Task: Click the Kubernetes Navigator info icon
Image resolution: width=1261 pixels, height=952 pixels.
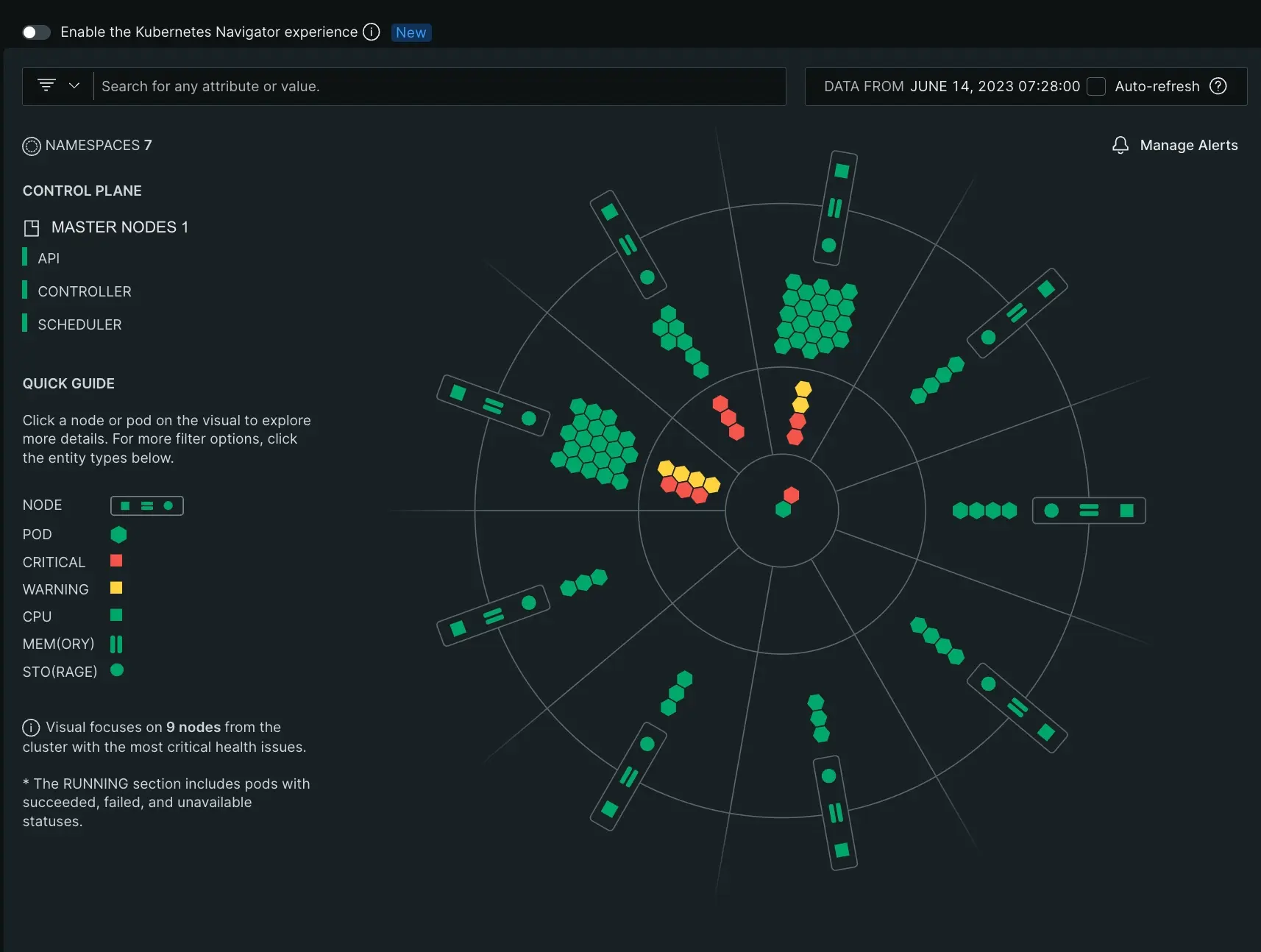Action: 372,32
